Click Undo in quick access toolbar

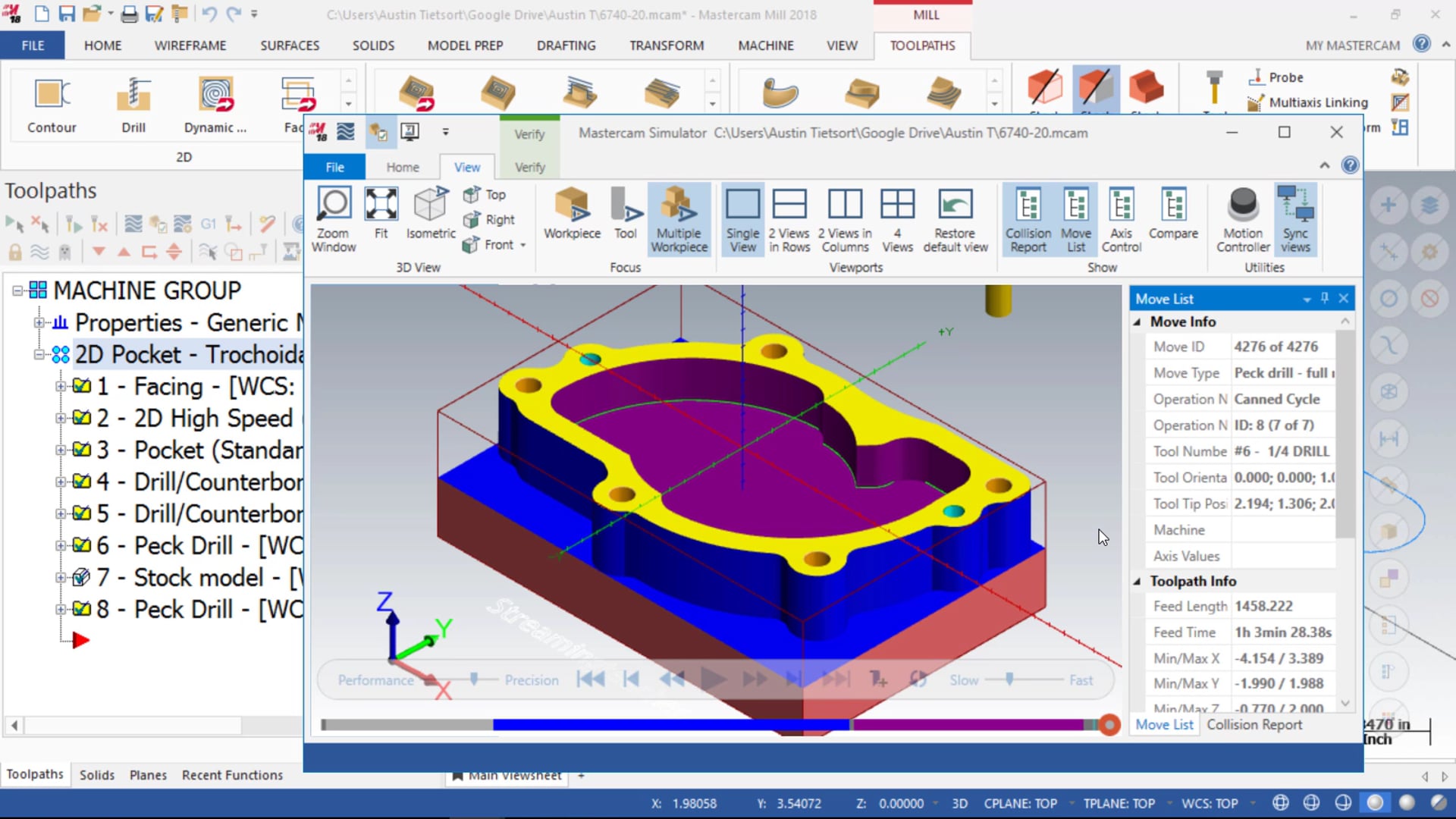[209, 14]
